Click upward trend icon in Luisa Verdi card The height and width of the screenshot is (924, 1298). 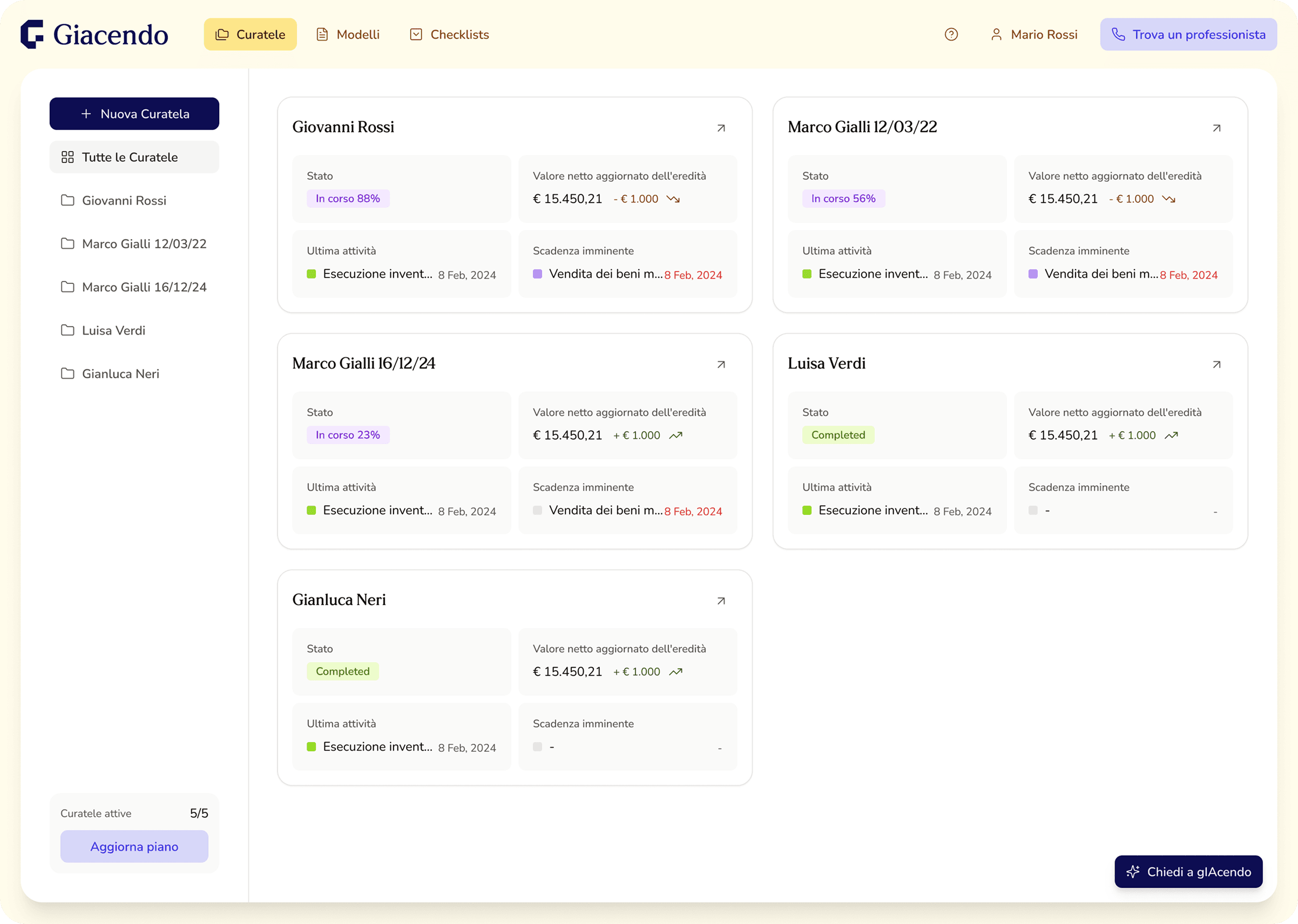point(1171,436)
